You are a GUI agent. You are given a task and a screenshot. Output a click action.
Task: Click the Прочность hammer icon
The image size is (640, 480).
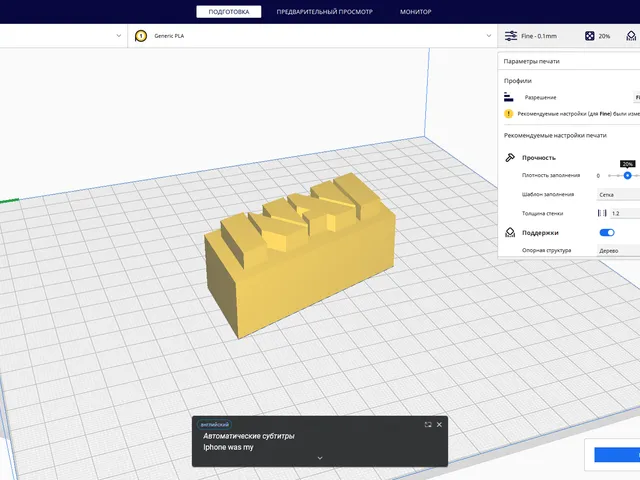[510, 158]
